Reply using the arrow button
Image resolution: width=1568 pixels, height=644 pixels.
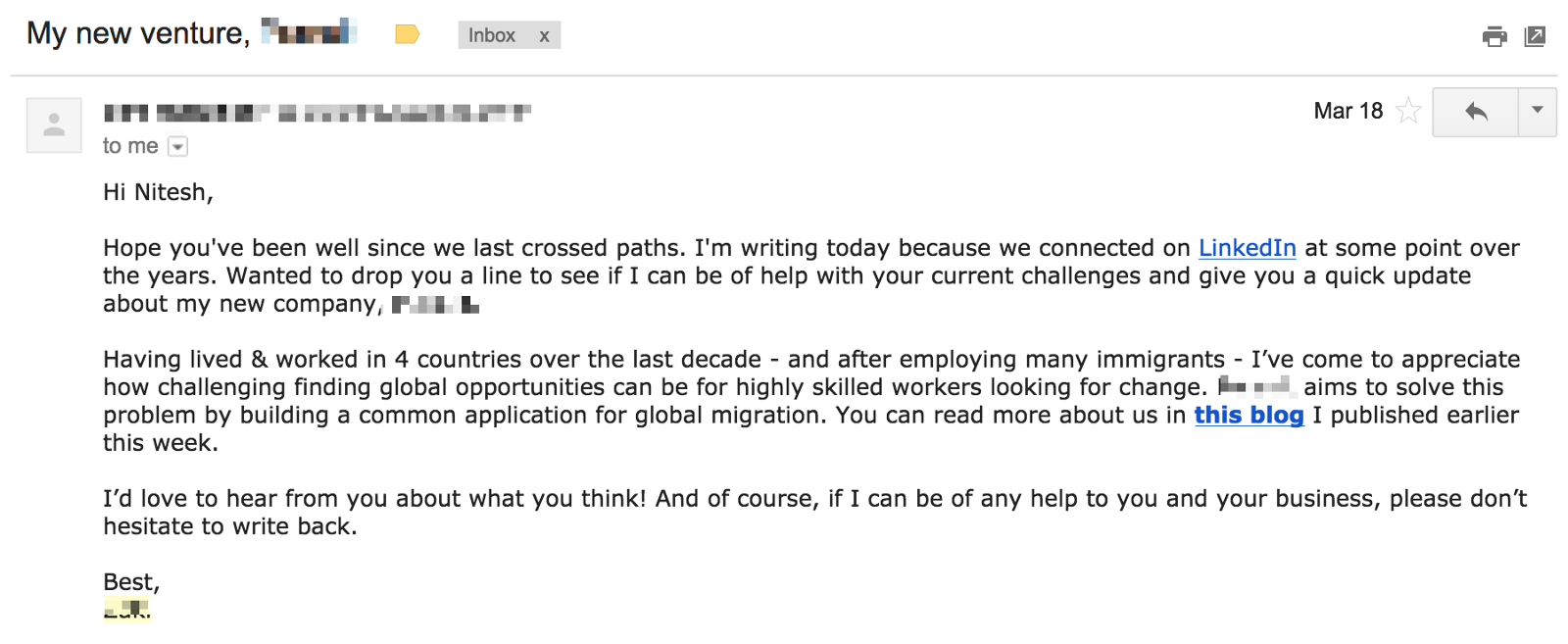tap(1476, 112)
